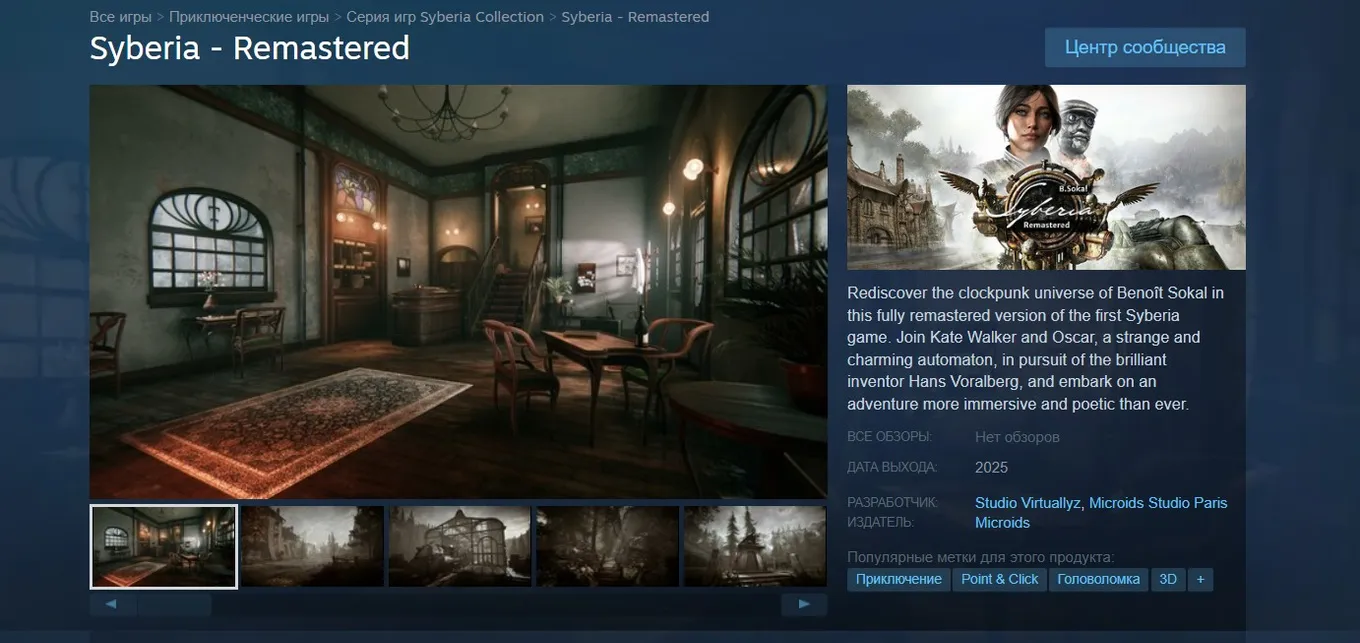
Task: Click the 'Syberia - Remastered' breadcrumb link
Action: [x=635, y=17]
